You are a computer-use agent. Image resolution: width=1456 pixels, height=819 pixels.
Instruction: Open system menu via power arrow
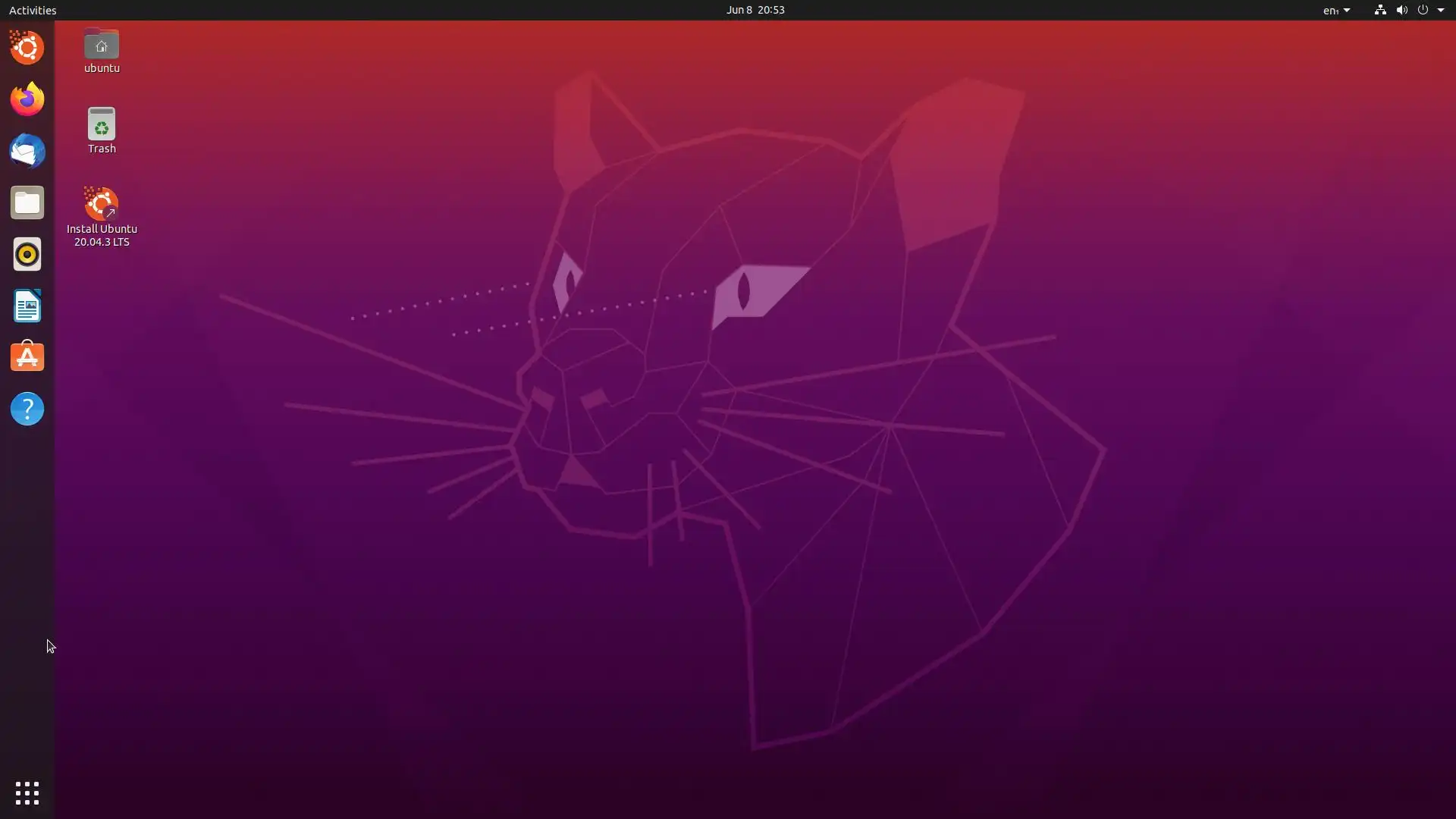(1441, 10)
